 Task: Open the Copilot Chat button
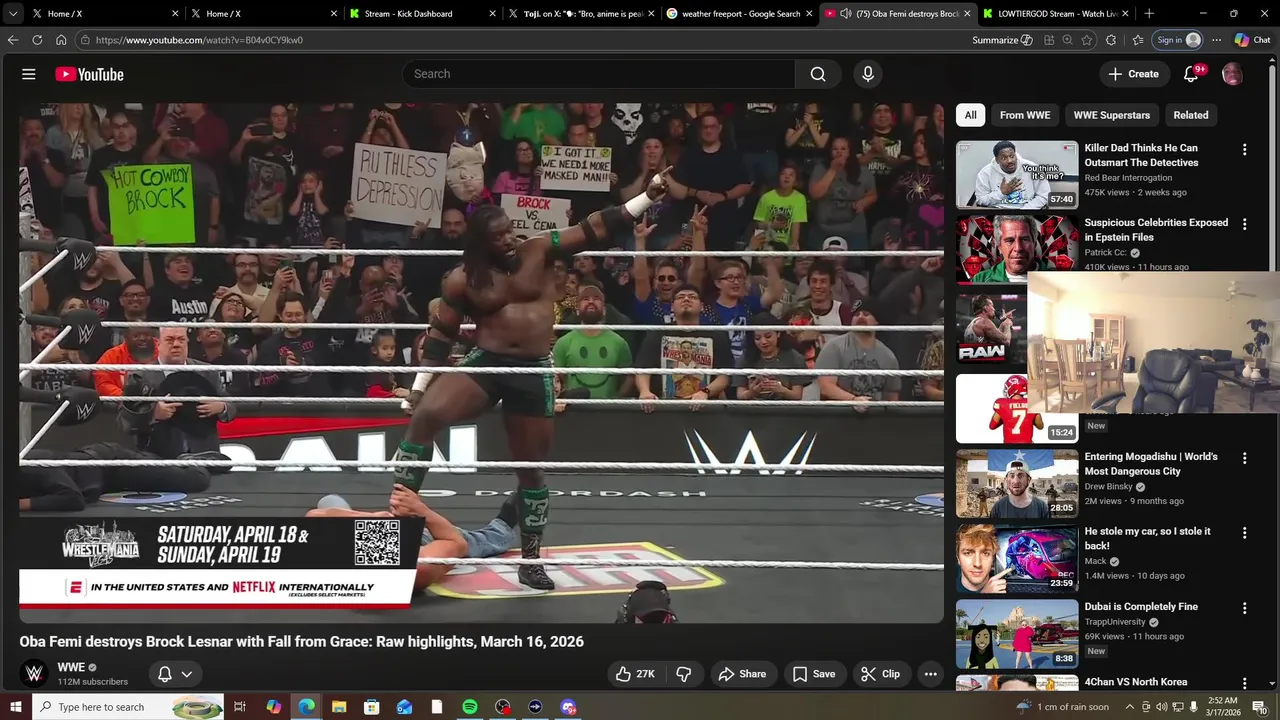(1252, 40)
